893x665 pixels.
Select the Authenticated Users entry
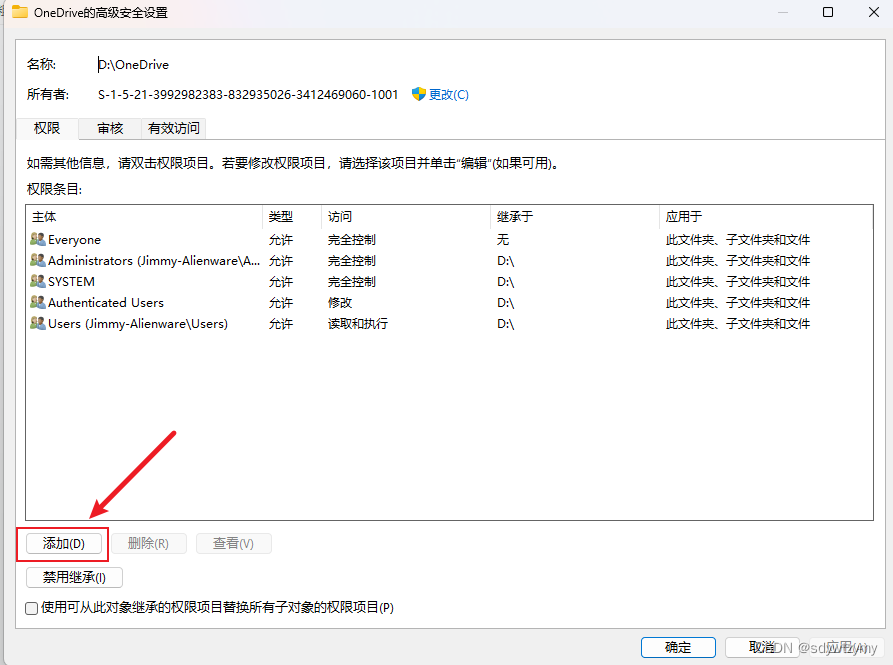point(449,303)
